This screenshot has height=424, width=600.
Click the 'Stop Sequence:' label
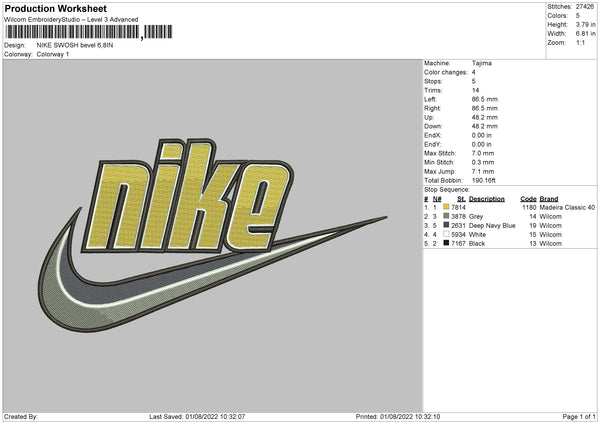(x=447, y=190)
